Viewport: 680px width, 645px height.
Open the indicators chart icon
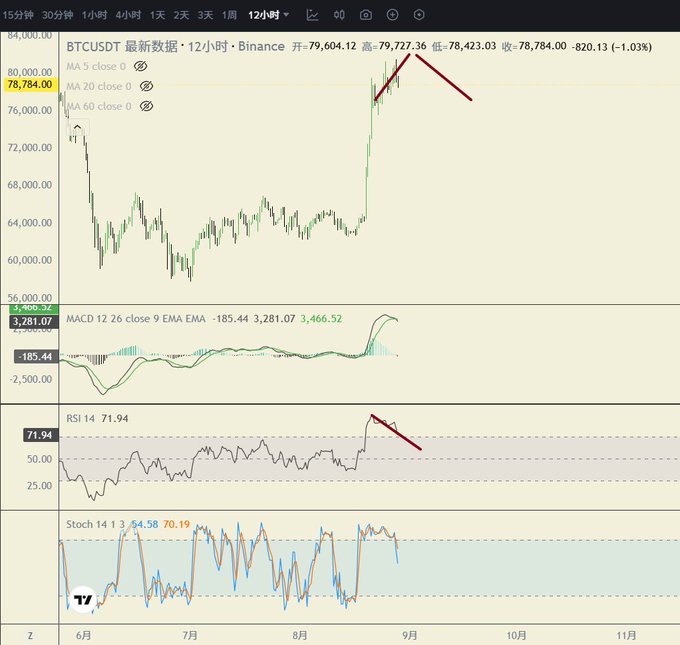pos(312,15)
